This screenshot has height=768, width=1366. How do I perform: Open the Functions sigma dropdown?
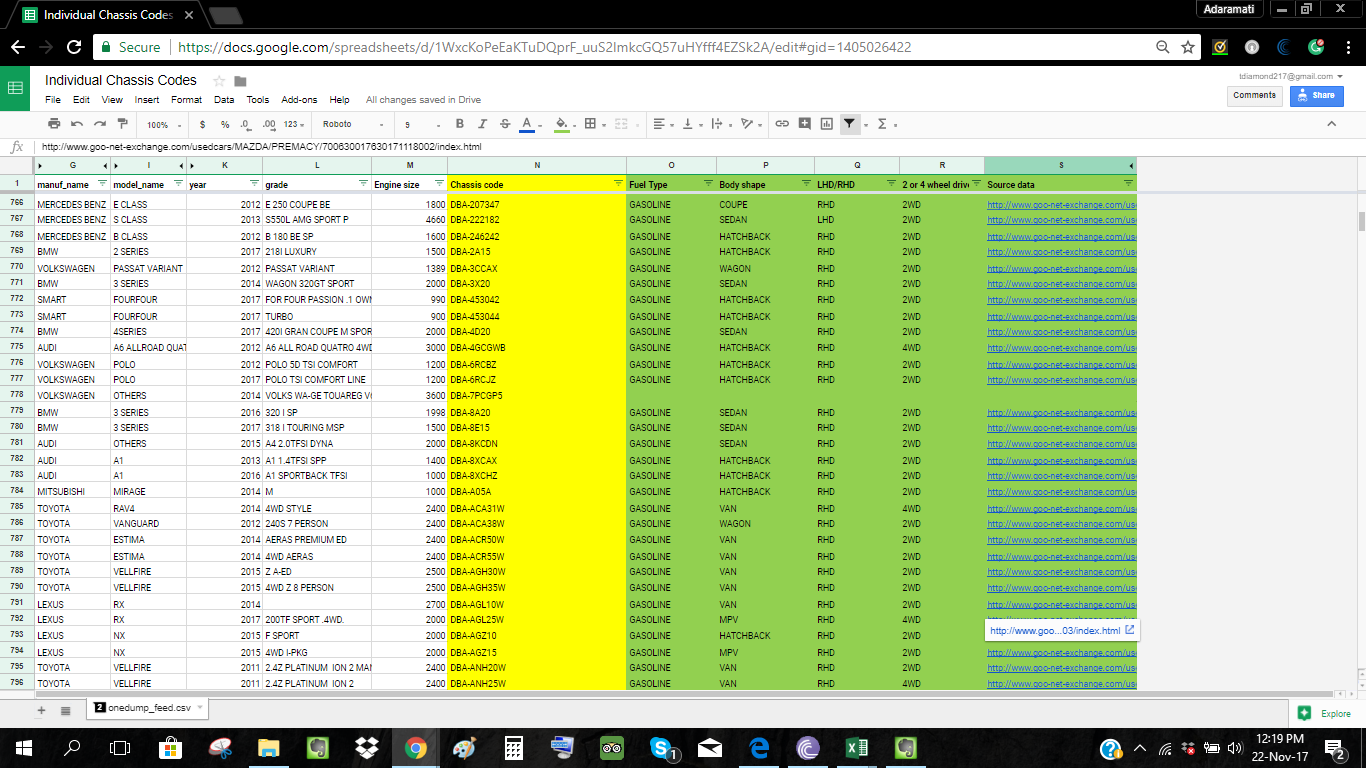[x=886, y=124]
